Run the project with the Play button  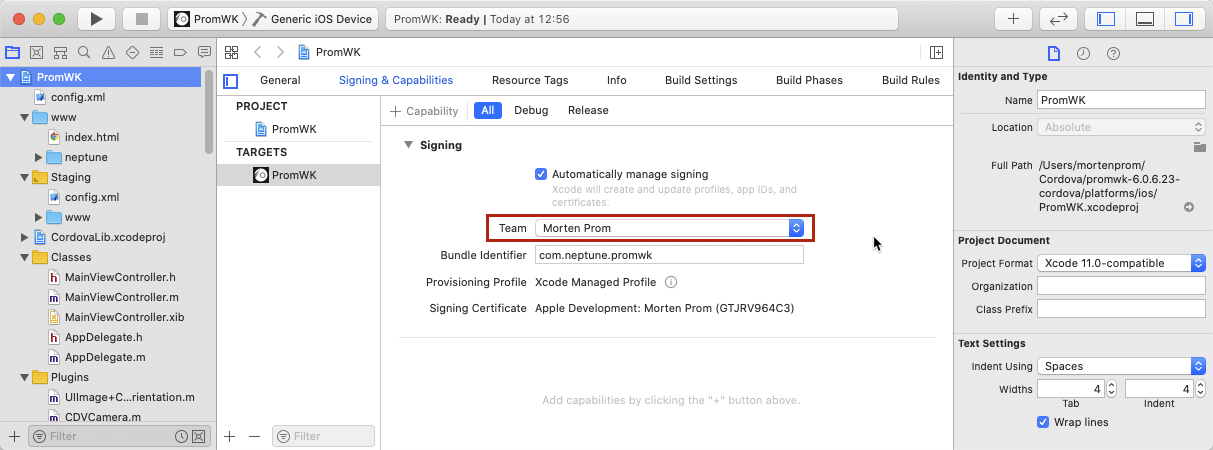95,19
